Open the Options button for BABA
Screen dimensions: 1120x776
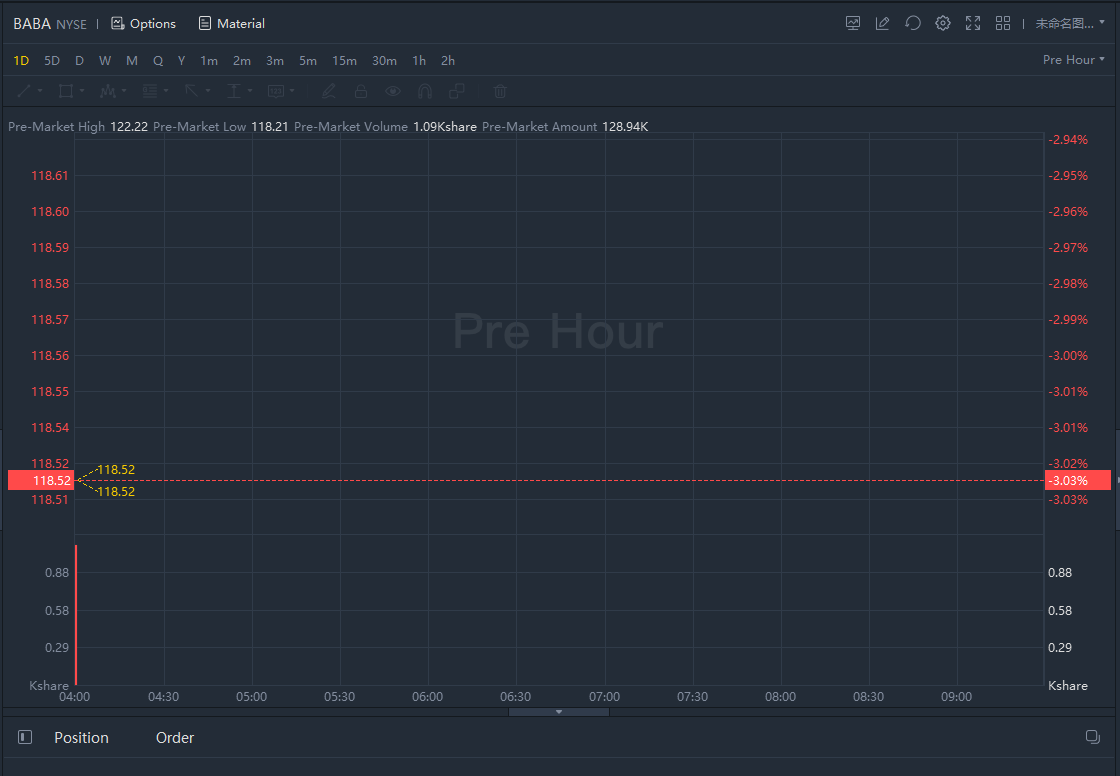pyautogui.click(x=144, y=24)
